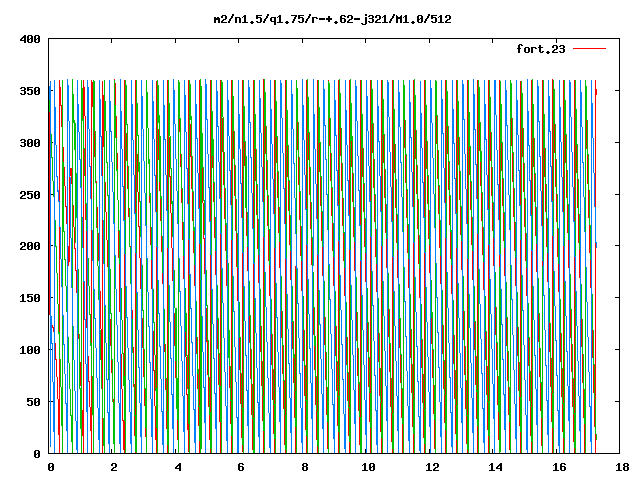
Task: Click y-axis label 350
Action: pos(30,91)
